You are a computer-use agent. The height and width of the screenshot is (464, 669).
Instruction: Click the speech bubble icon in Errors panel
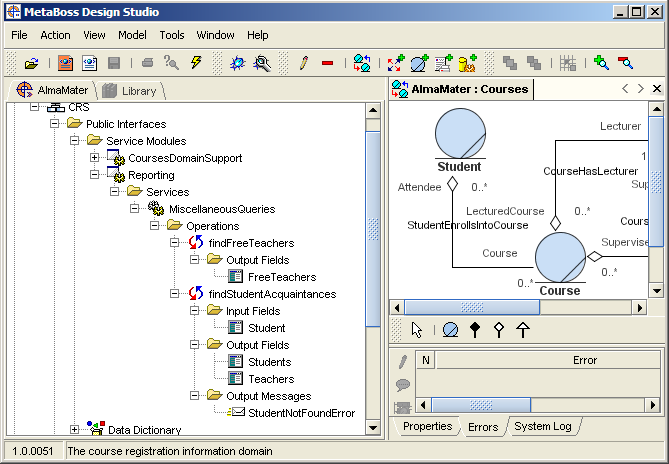(402, 385)
